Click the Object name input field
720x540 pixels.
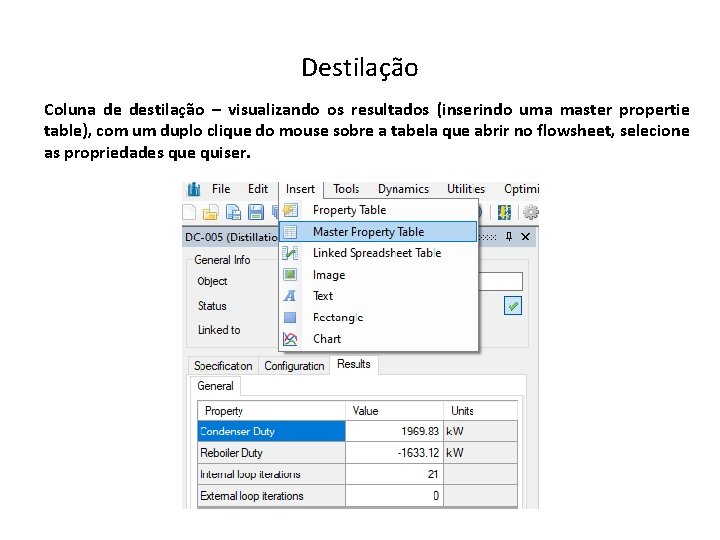(x=500, y=281)
